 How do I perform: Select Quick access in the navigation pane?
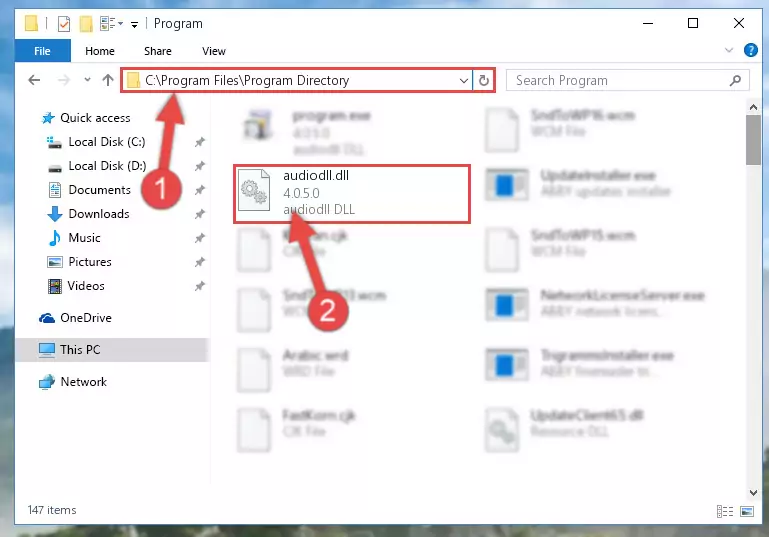pos(86,118)
